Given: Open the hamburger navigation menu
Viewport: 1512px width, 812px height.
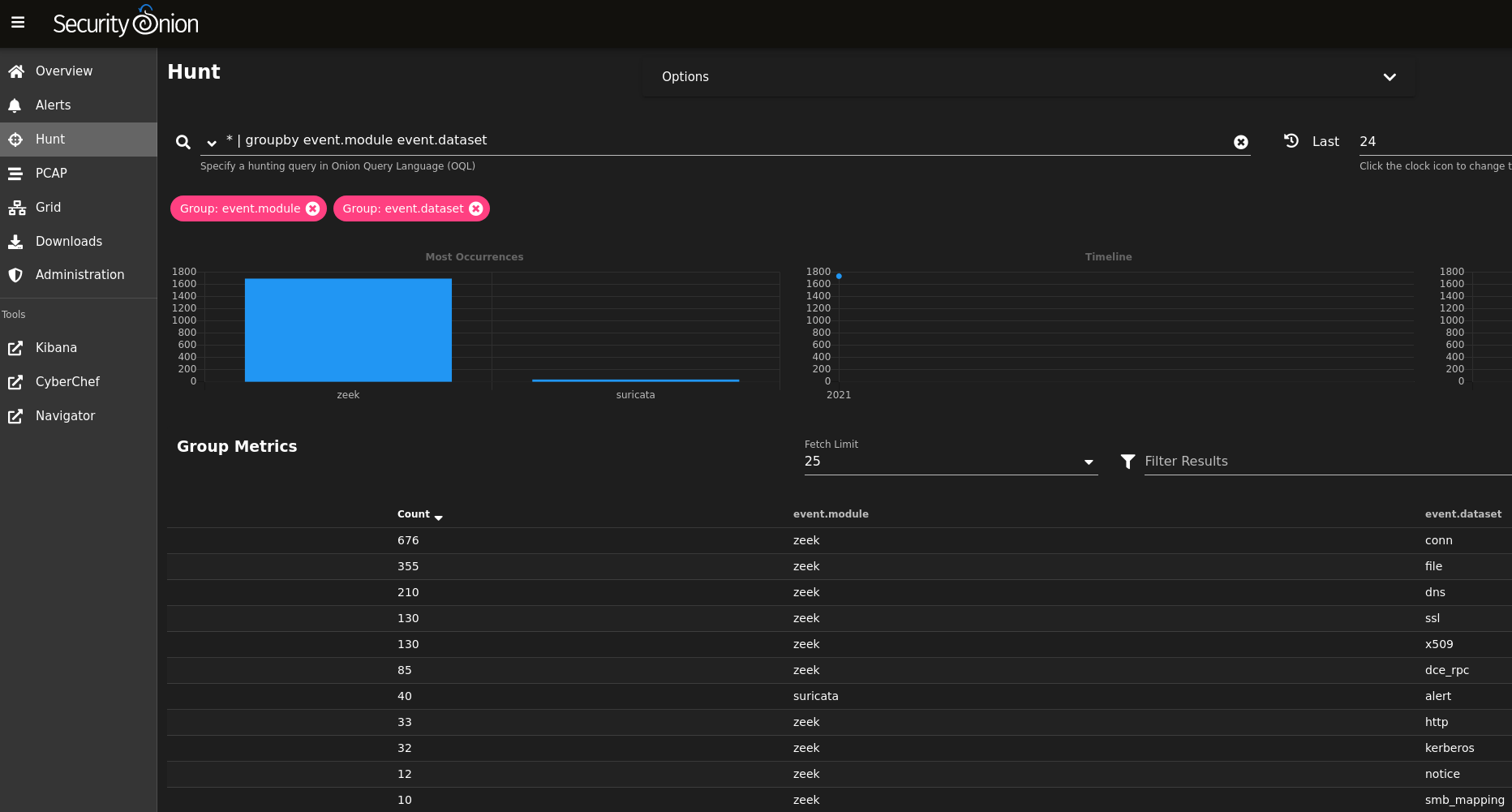Looking at the screenshot, I should pos(18,23).
